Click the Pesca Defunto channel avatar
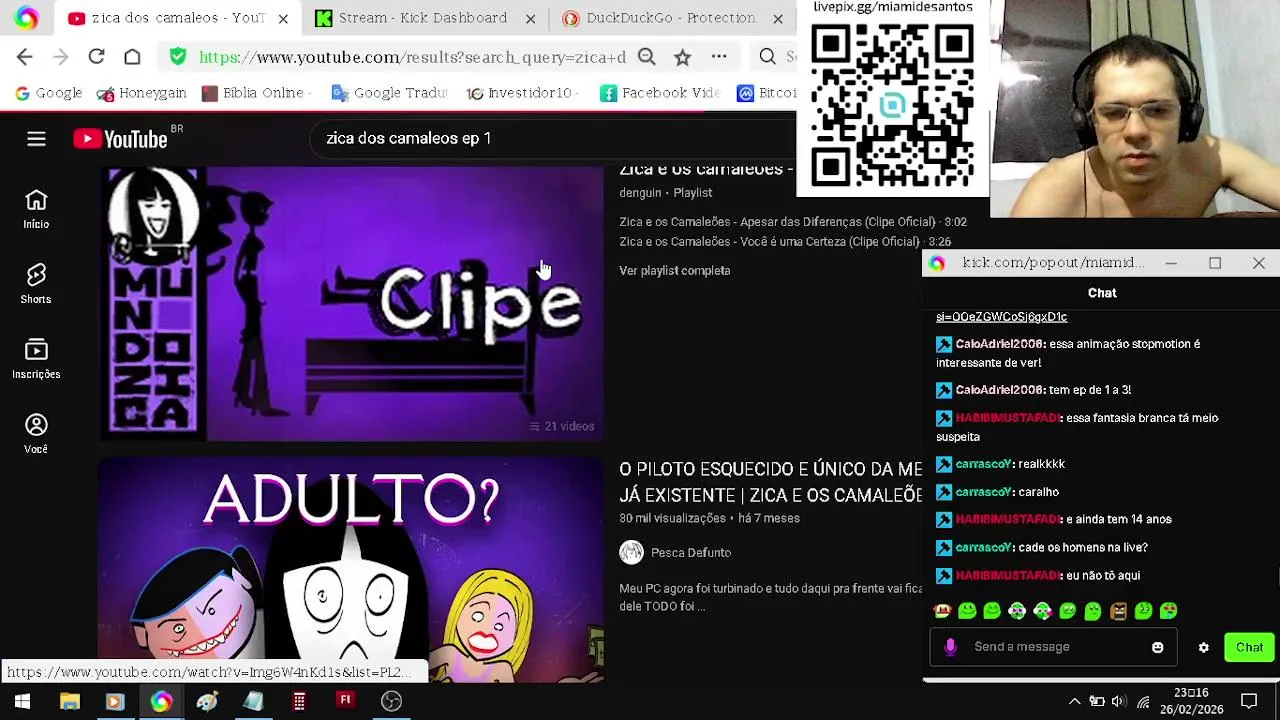 click(x=631, y=553)
